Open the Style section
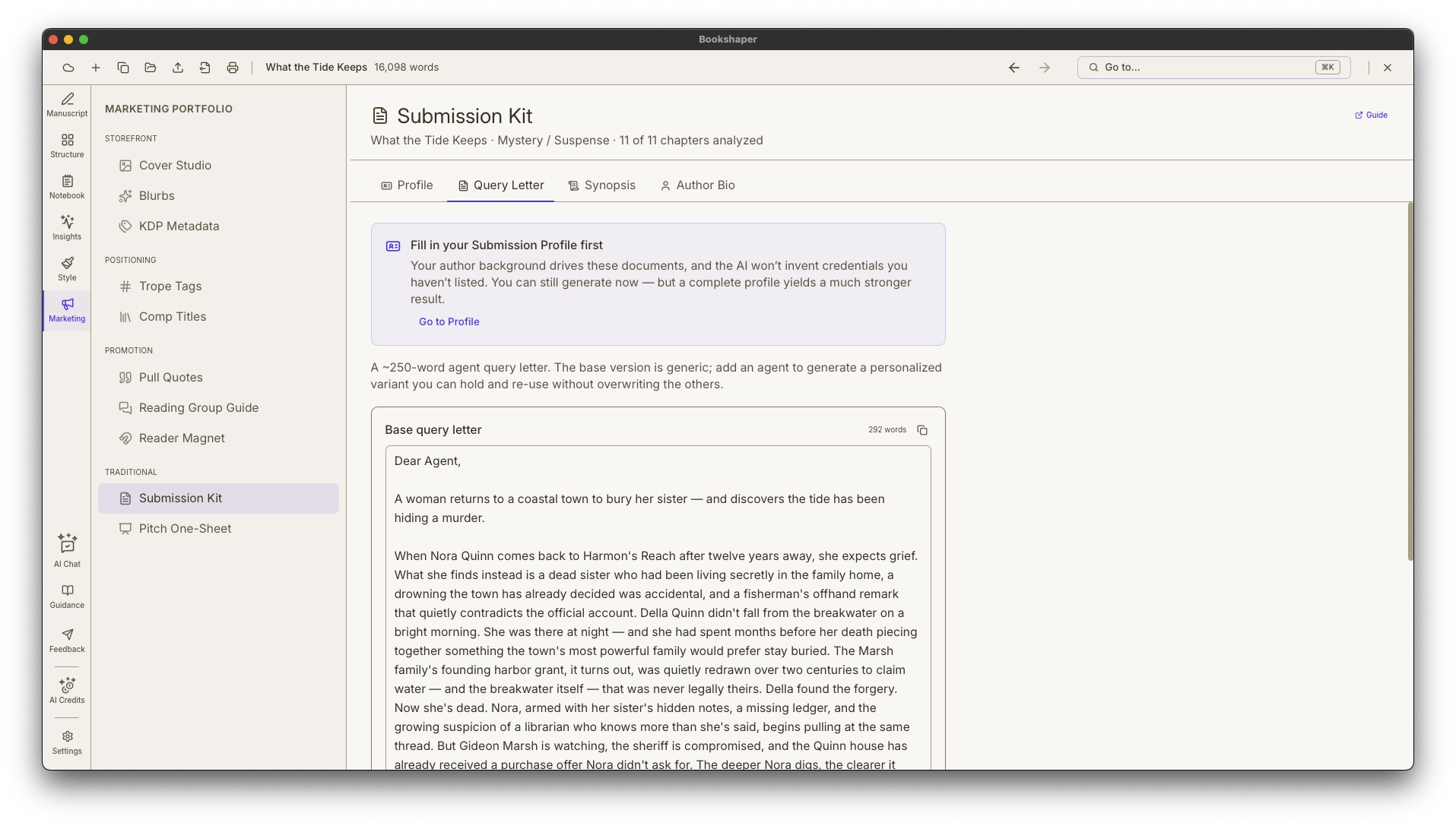The image size is (1456, 826). pyautogui.click(x=67, y=269)
